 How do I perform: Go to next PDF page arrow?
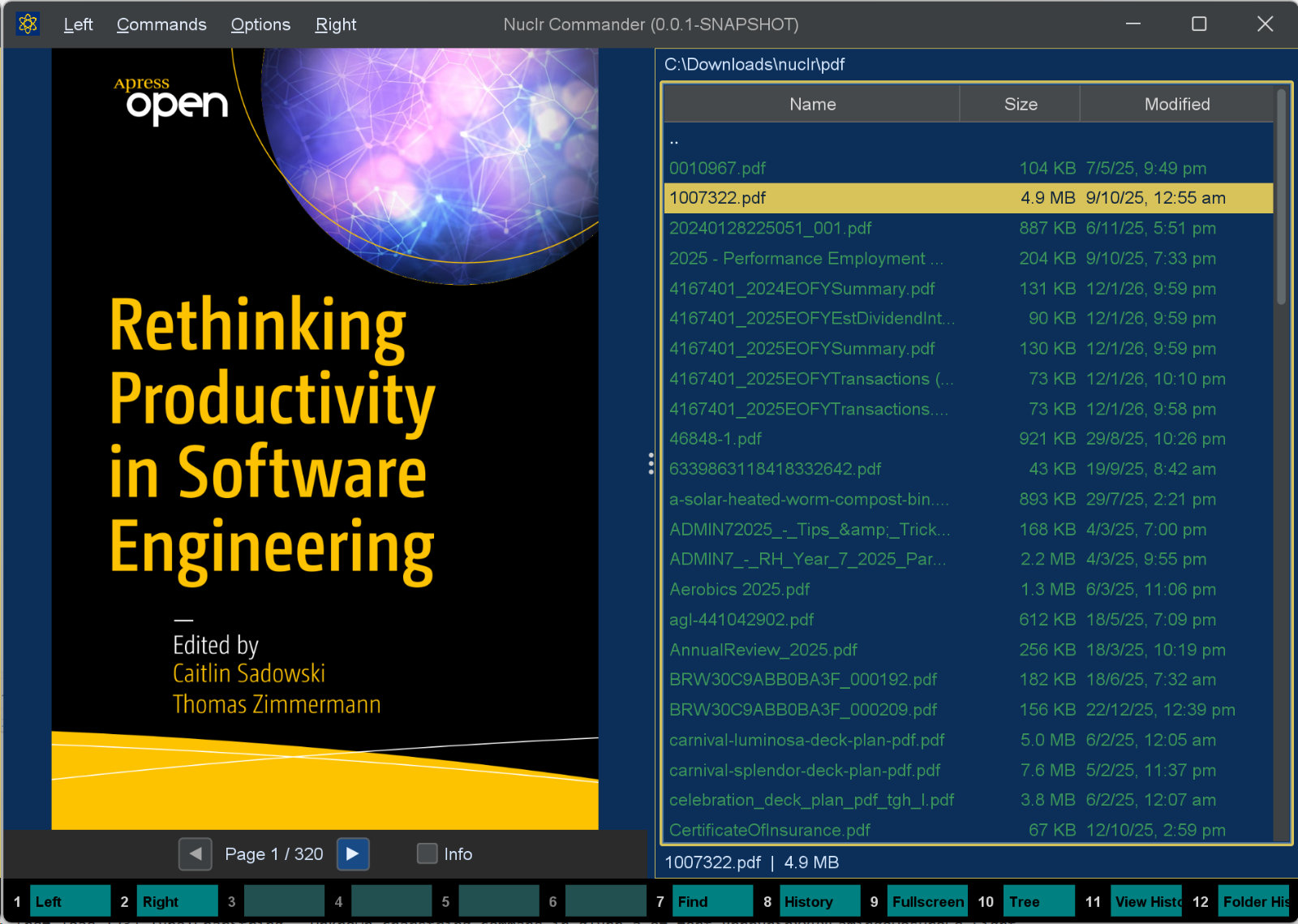(353, 853)
